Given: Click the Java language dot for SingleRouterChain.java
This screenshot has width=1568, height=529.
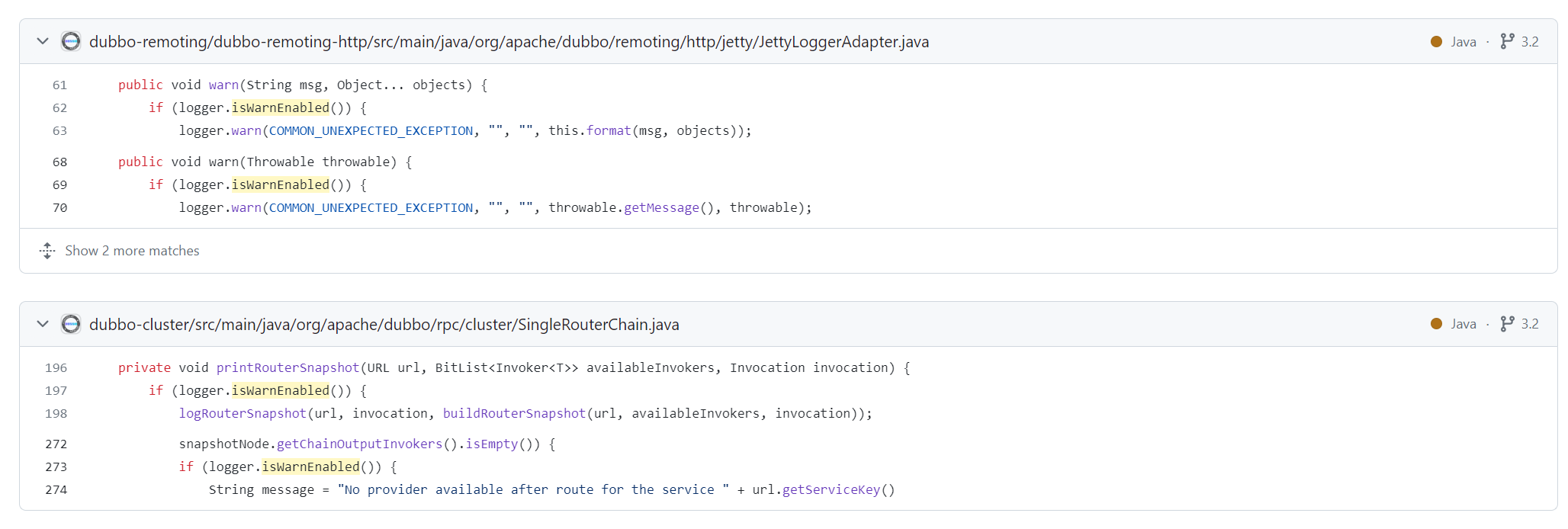Looking at the screenshot, I should tap(1437, 324).
